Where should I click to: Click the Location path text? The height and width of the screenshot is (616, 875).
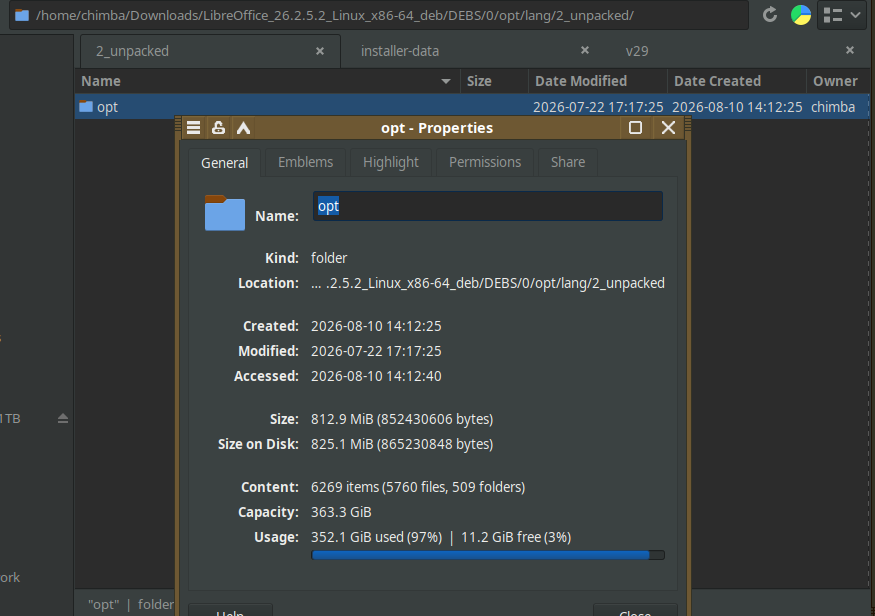488,283
